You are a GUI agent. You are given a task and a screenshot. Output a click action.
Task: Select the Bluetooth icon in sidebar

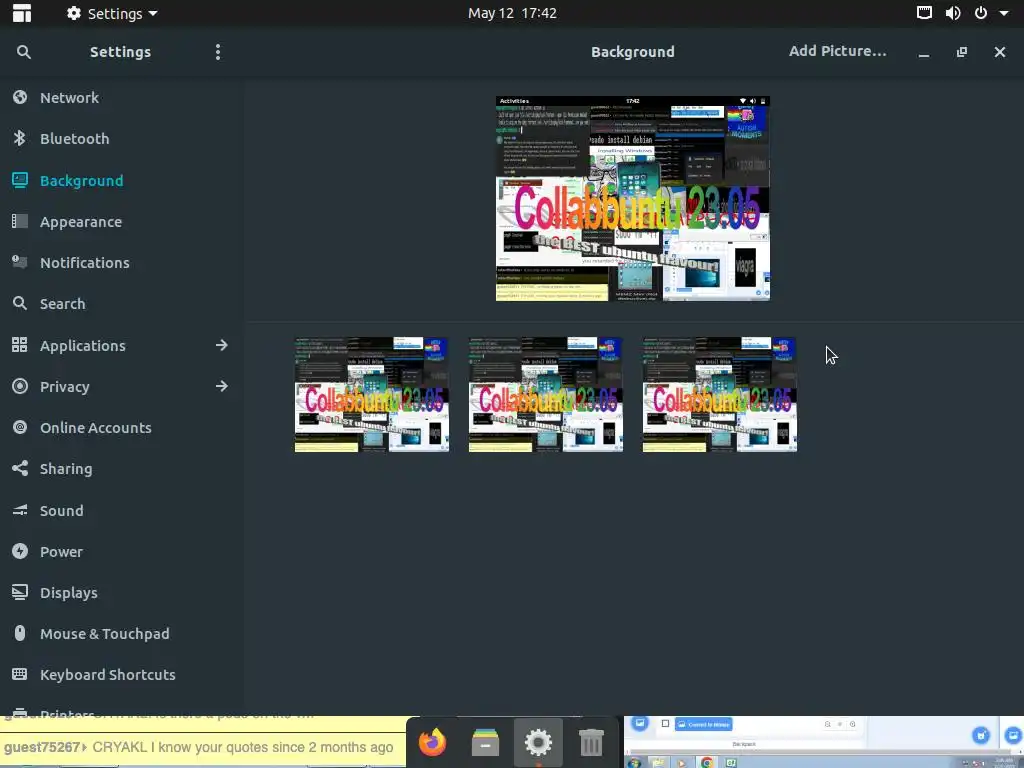tap(20, 138)
